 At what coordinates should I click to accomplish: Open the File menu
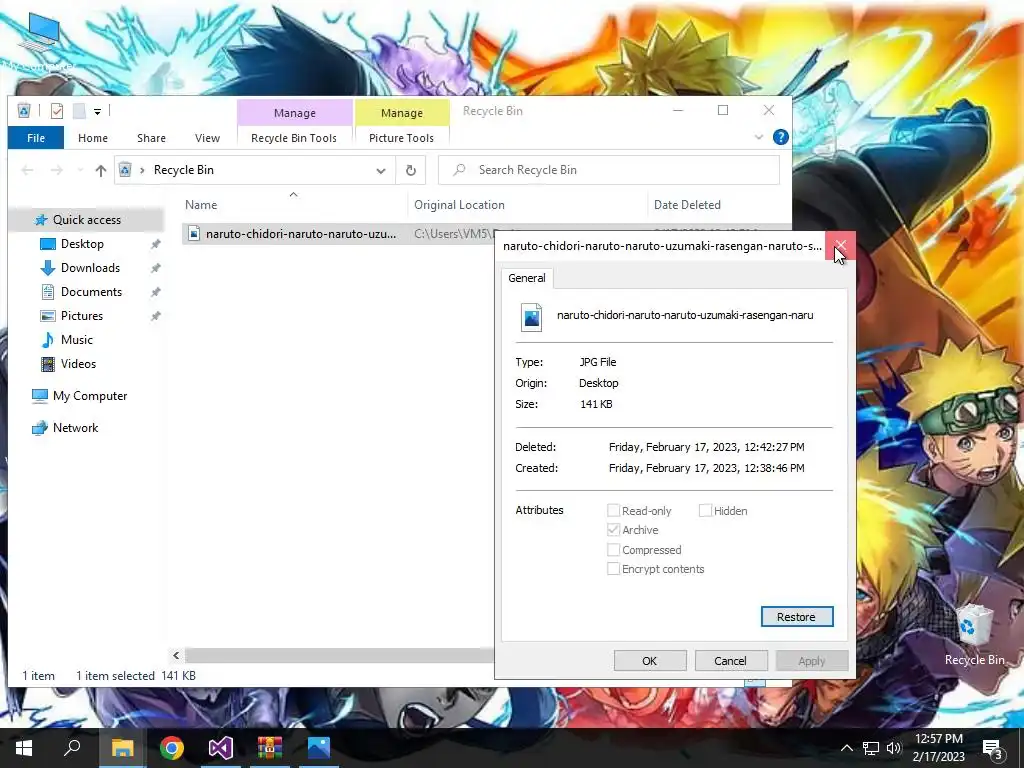(x=36, y=138)
